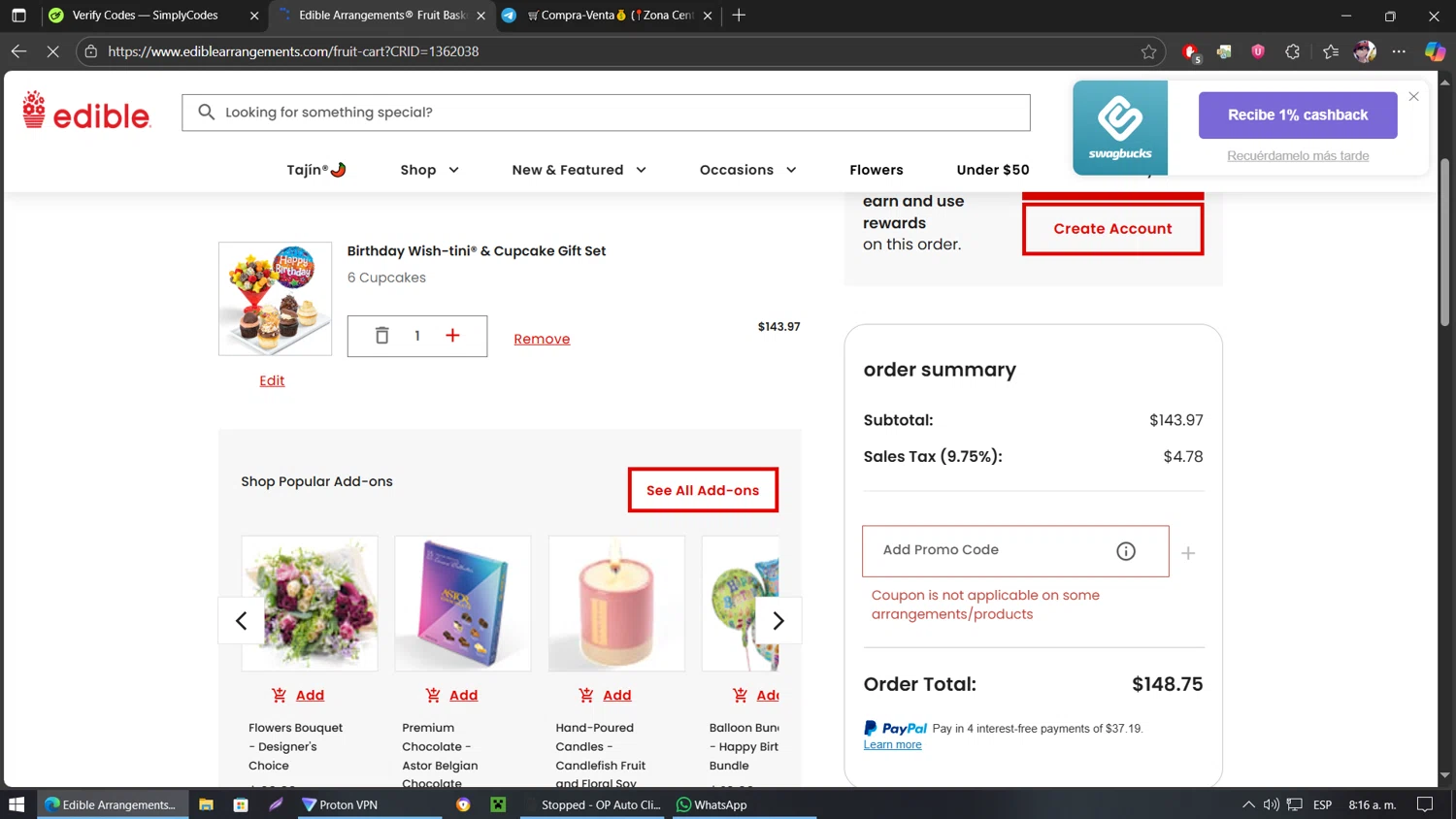Add the Hand-Poured Candles add-on
This screenshot has width=1456, height=819.
click(605, 696)
